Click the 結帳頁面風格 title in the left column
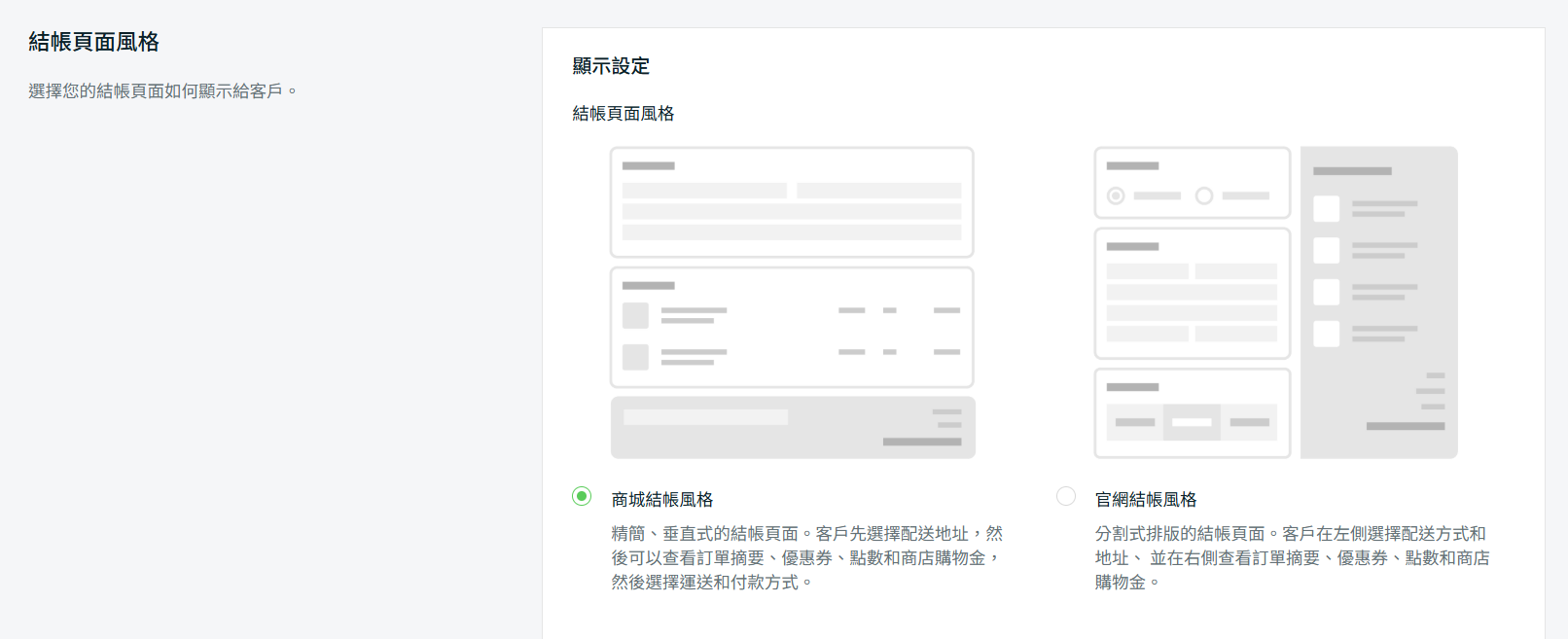Image resolution: width=1568 pixels, height=639 pixels. (93, 42)
